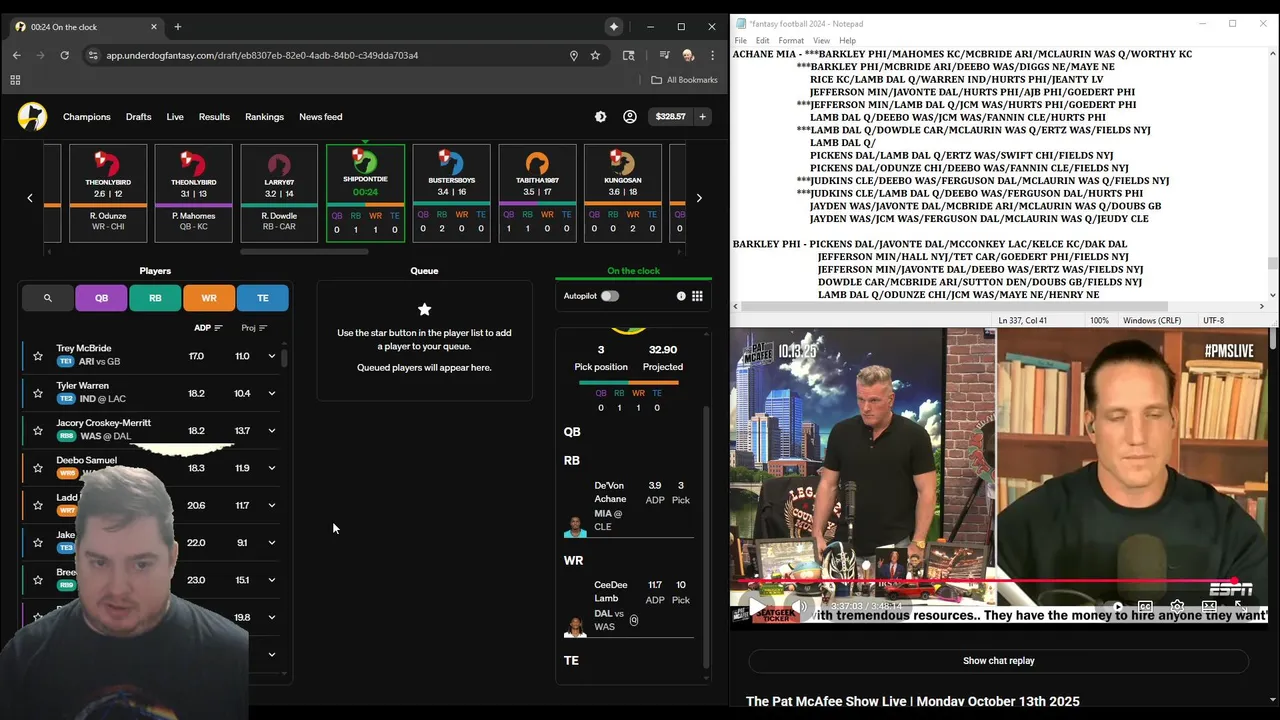Screen dimensions: 1280x720
Task: Click the Notepad horizontal scrollbar
Action: click(x=956, y=307)
